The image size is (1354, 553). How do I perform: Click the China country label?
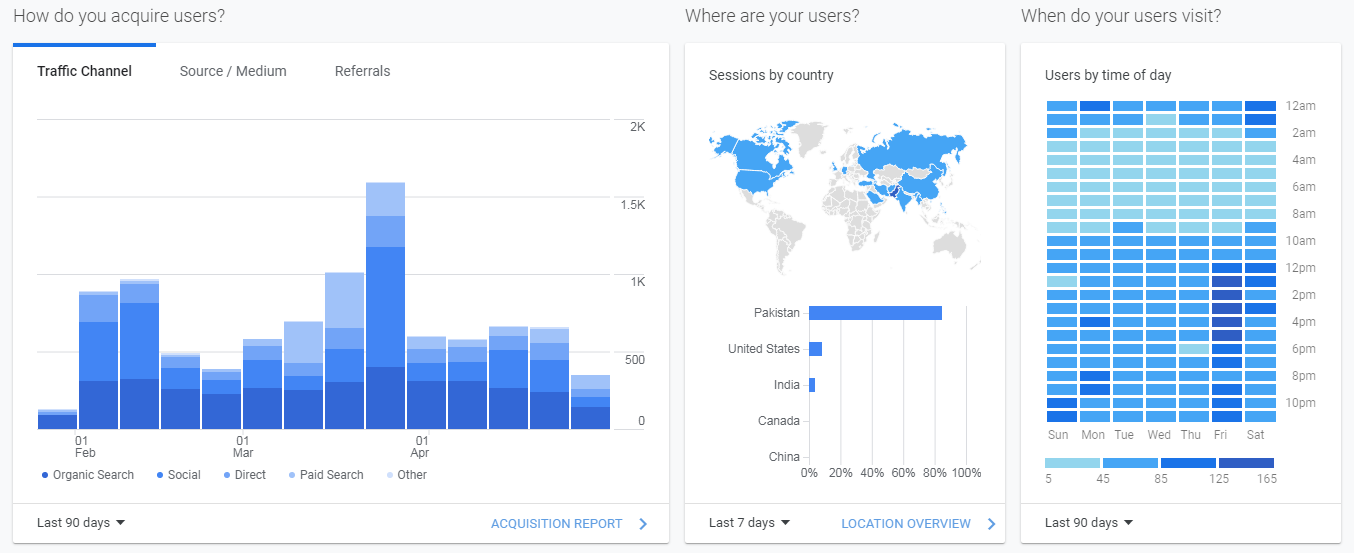pyautogui.click(x=784, y=457)
